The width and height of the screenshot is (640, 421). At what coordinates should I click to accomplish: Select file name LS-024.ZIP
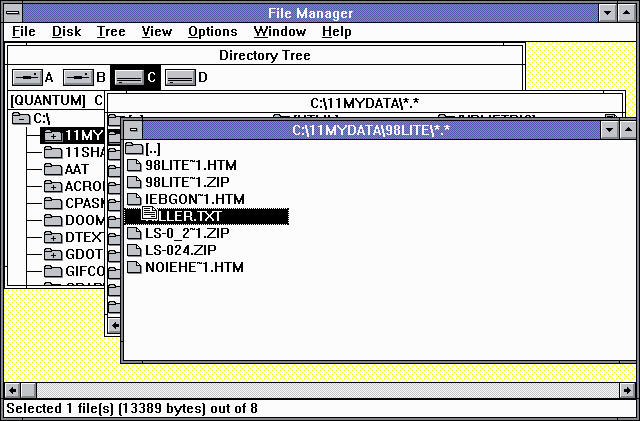pos(181,250)
